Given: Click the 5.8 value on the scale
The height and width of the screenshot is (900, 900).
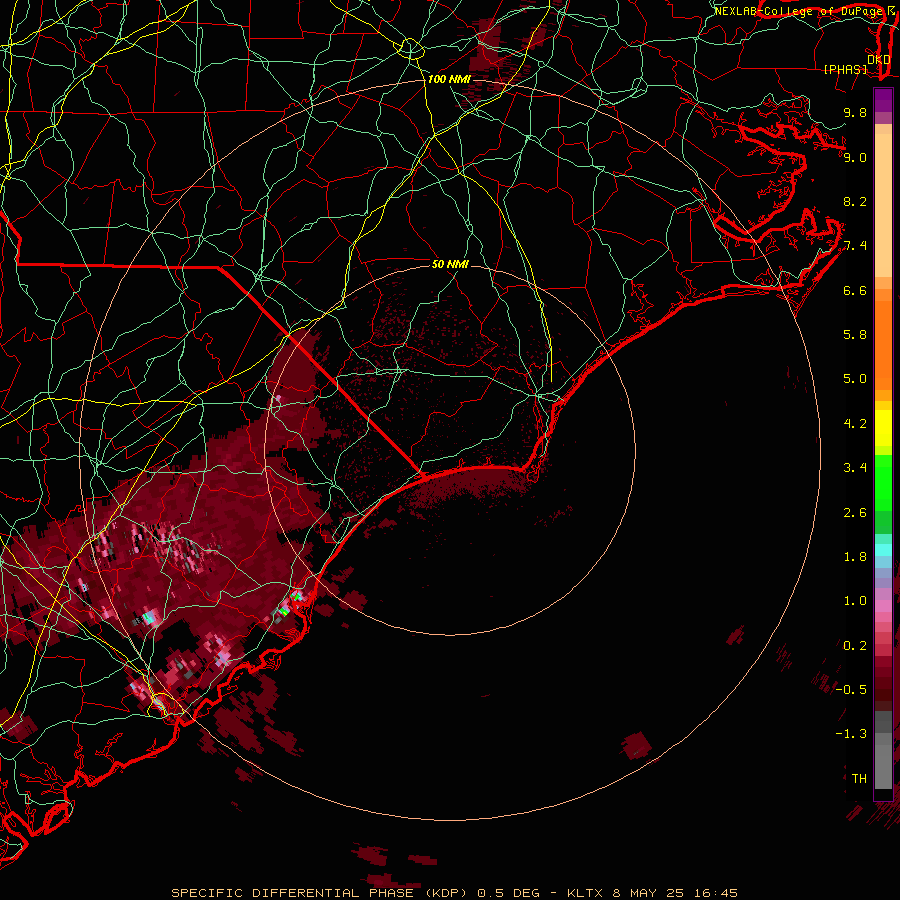Looking at the screenshot, I should tap(855, 335).
